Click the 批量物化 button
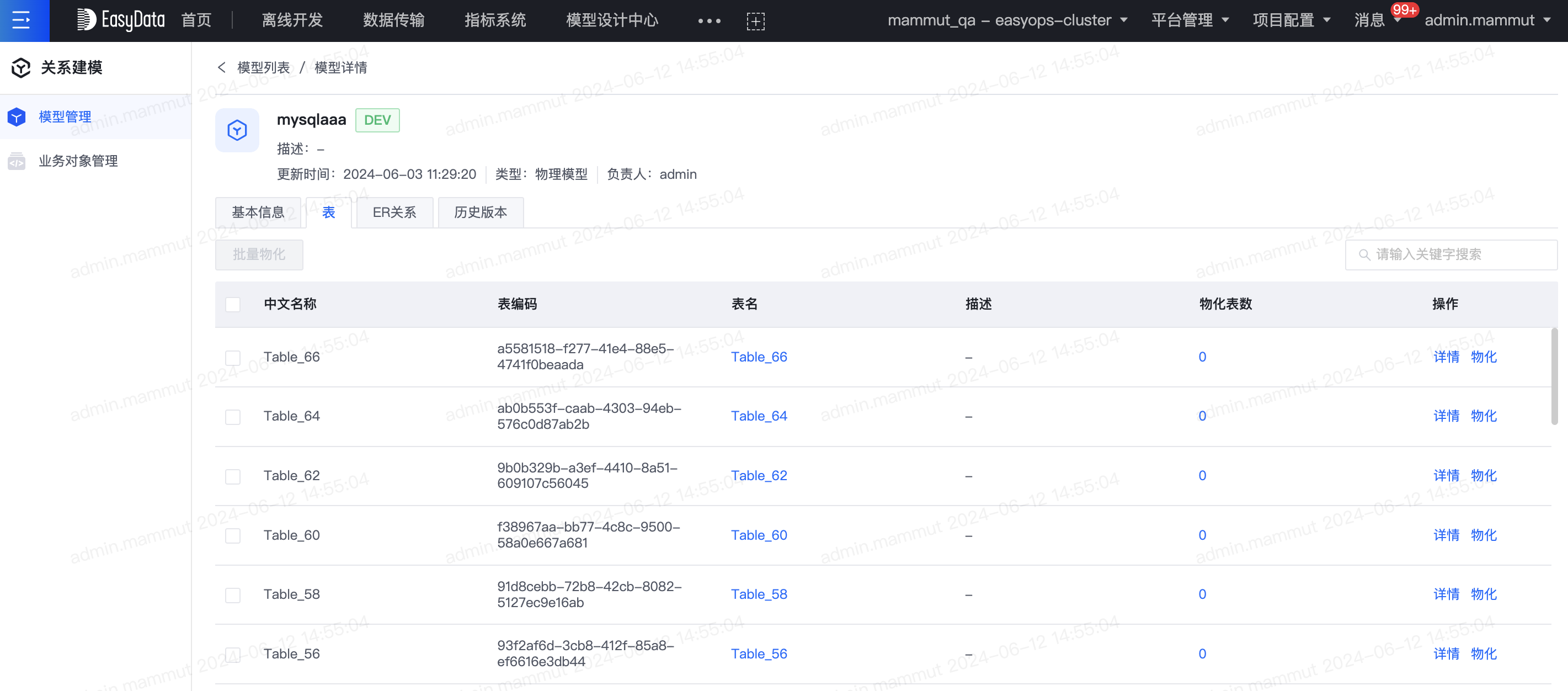Viewport: 1568px width, 691px height. tap(259, 254)
